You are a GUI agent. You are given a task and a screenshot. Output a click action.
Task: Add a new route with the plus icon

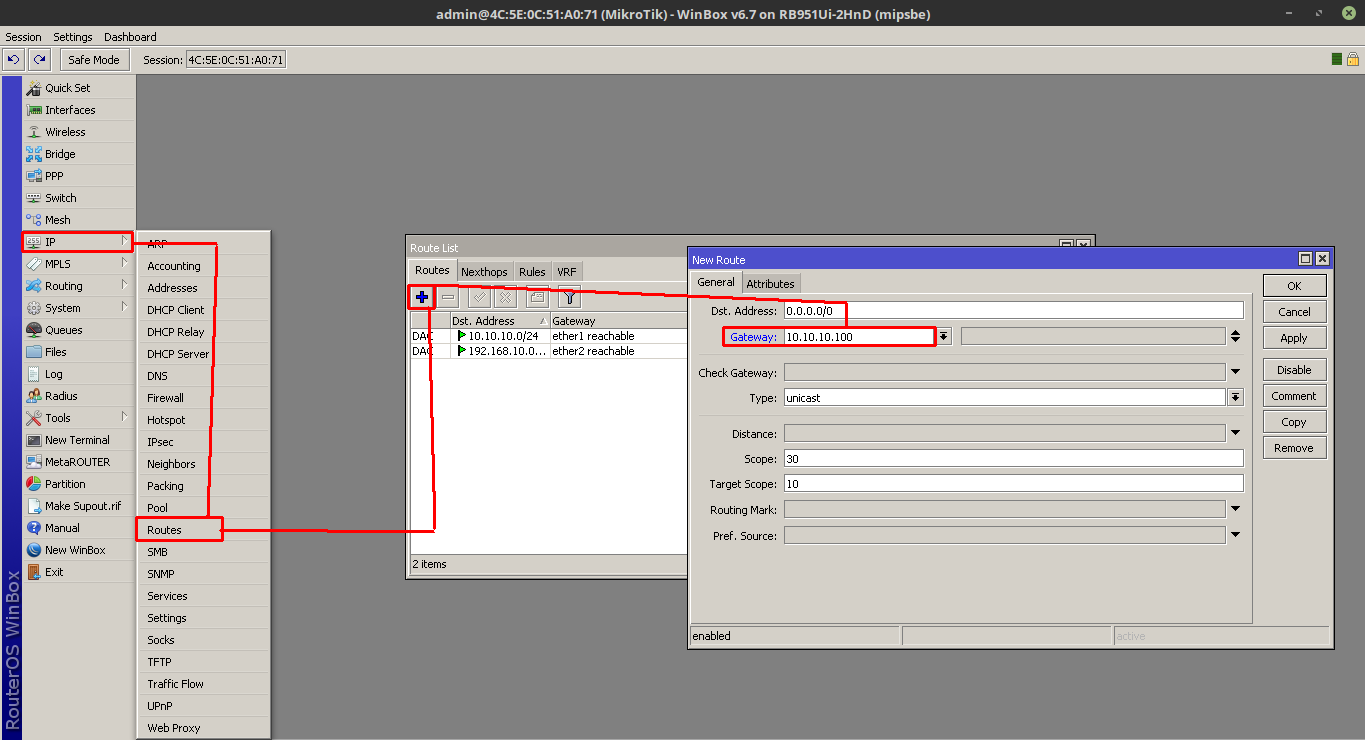click(422, 297)
